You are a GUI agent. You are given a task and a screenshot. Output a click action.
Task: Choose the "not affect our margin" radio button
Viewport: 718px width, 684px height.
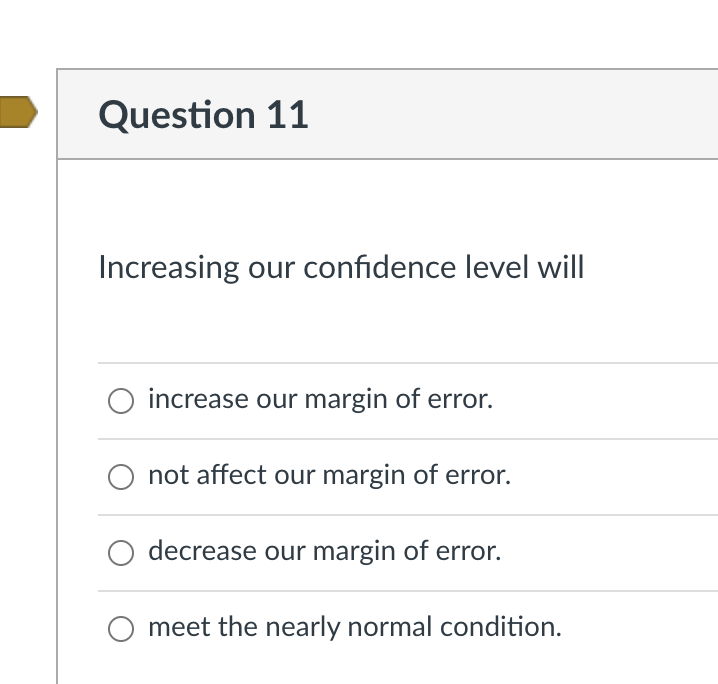coord(121,477)
